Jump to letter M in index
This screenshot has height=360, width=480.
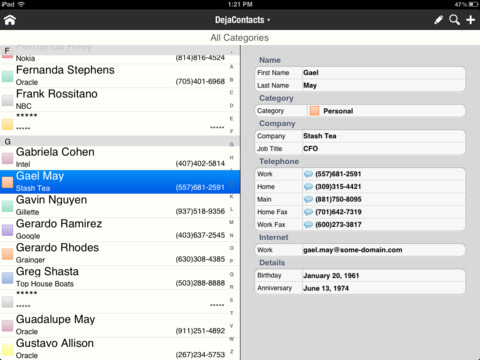[231, 222]
